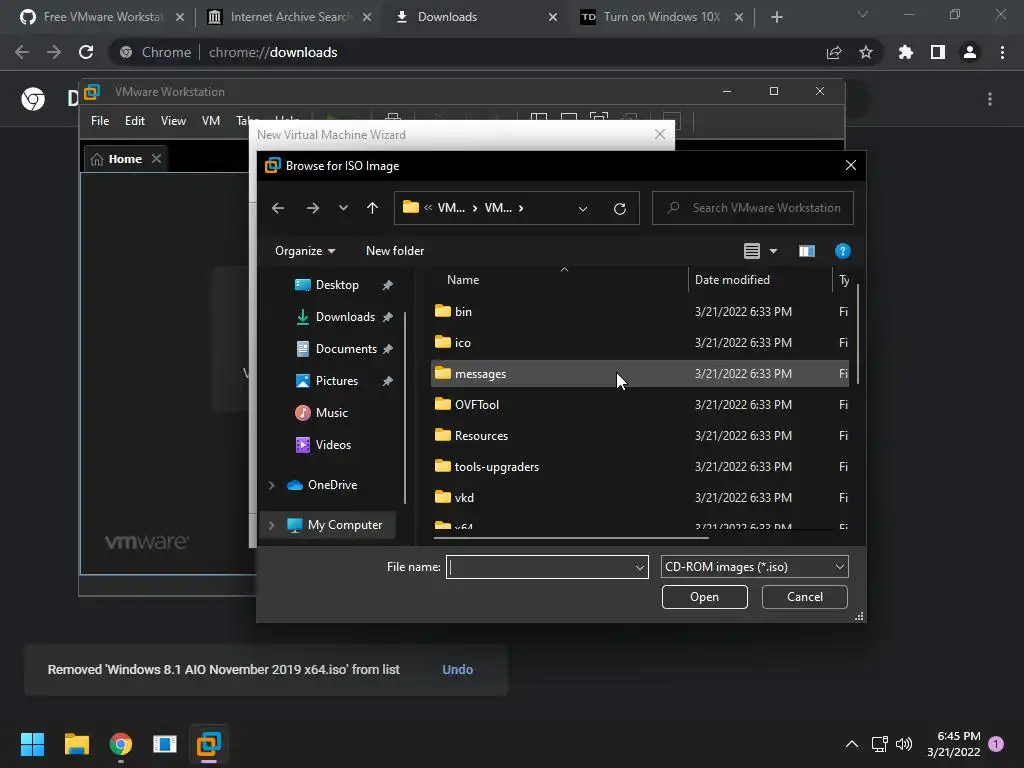Click the Open button
This screenshot has width=1024, height=768.
point(705,597)
